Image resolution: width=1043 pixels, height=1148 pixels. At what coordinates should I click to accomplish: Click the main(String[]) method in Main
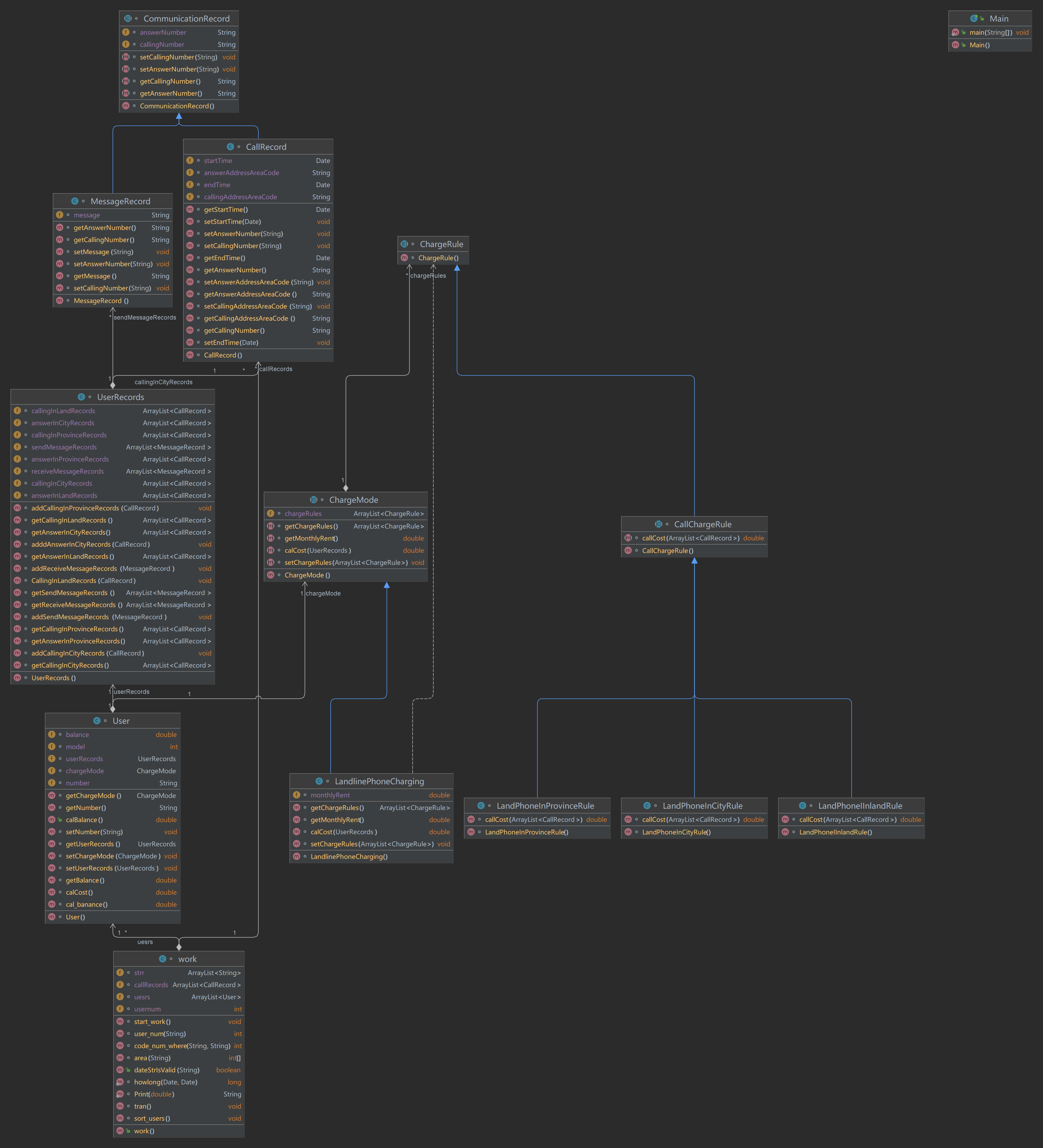coord(991,33)
